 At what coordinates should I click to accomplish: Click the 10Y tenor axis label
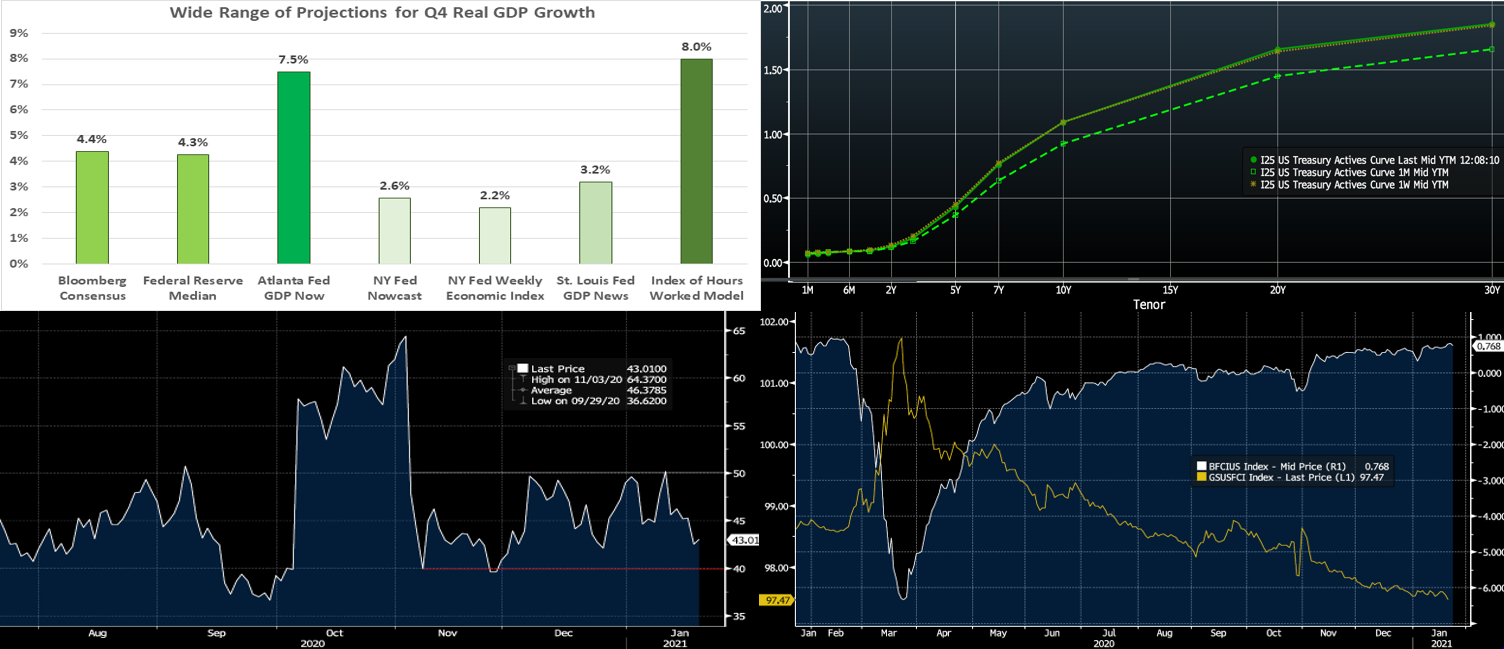[1062, 290]
